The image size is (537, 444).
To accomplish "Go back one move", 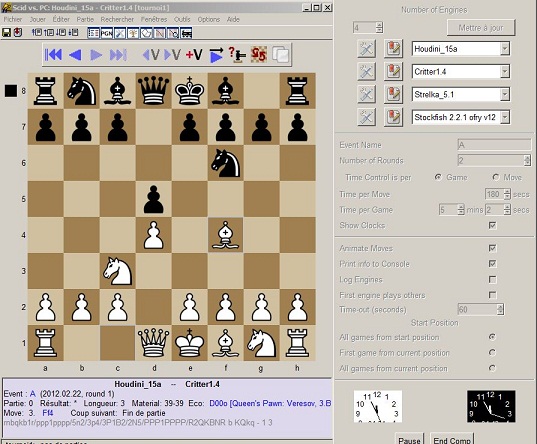I will tap(75, 55).
